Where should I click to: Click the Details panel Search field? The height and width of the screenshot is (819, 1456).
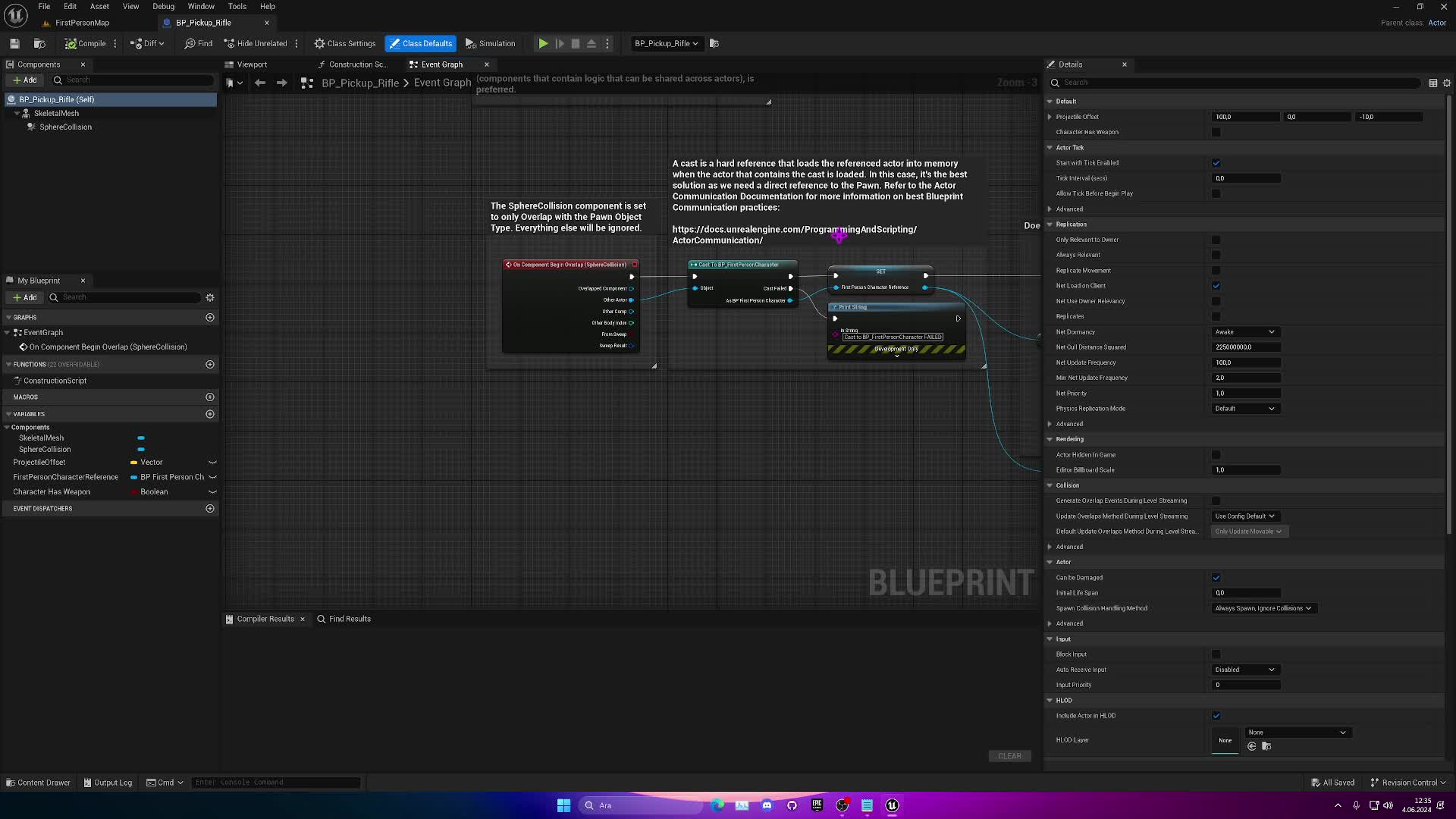pyautogui.click(x=1235, y=83)
